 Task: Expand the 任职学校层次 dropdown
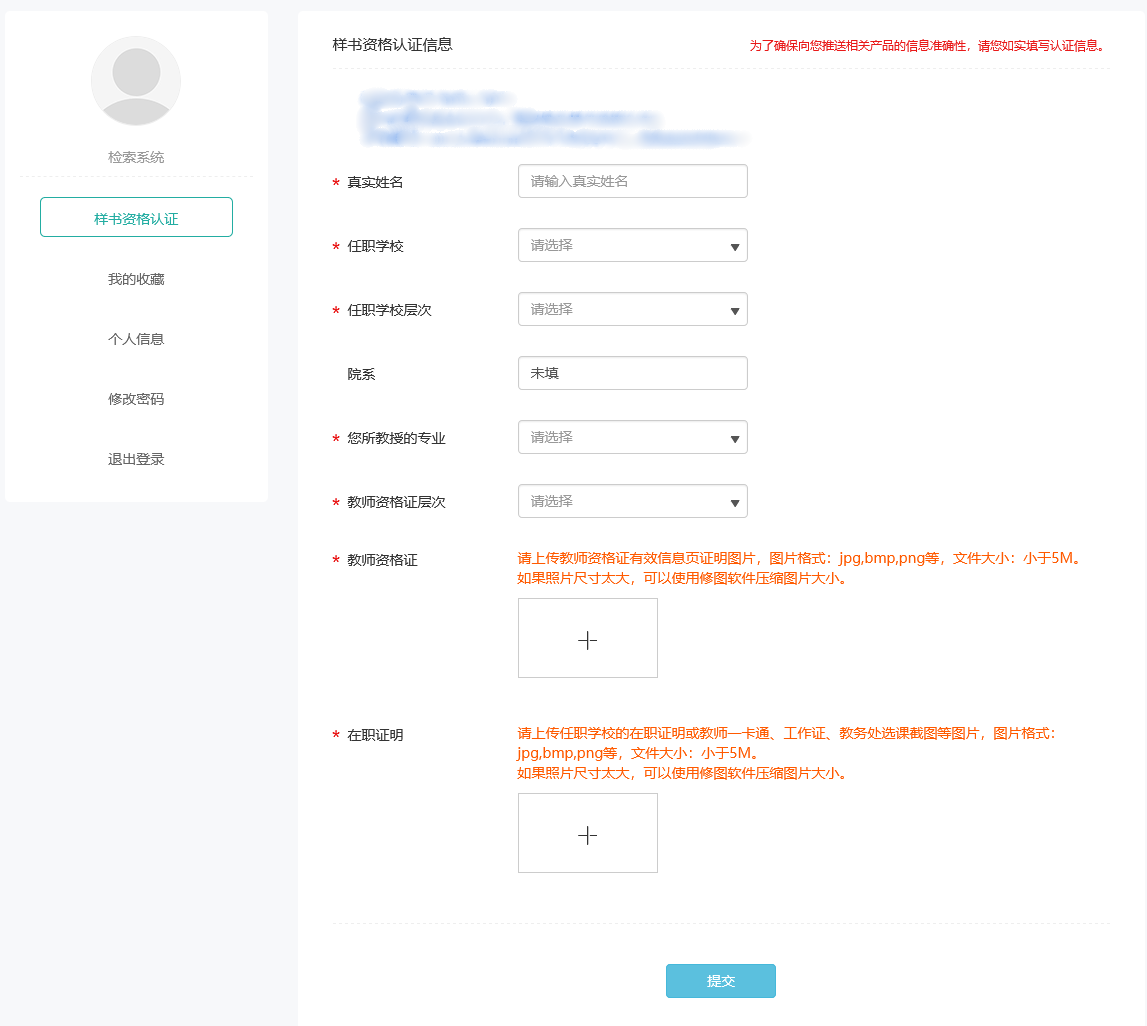pos(632,310)
